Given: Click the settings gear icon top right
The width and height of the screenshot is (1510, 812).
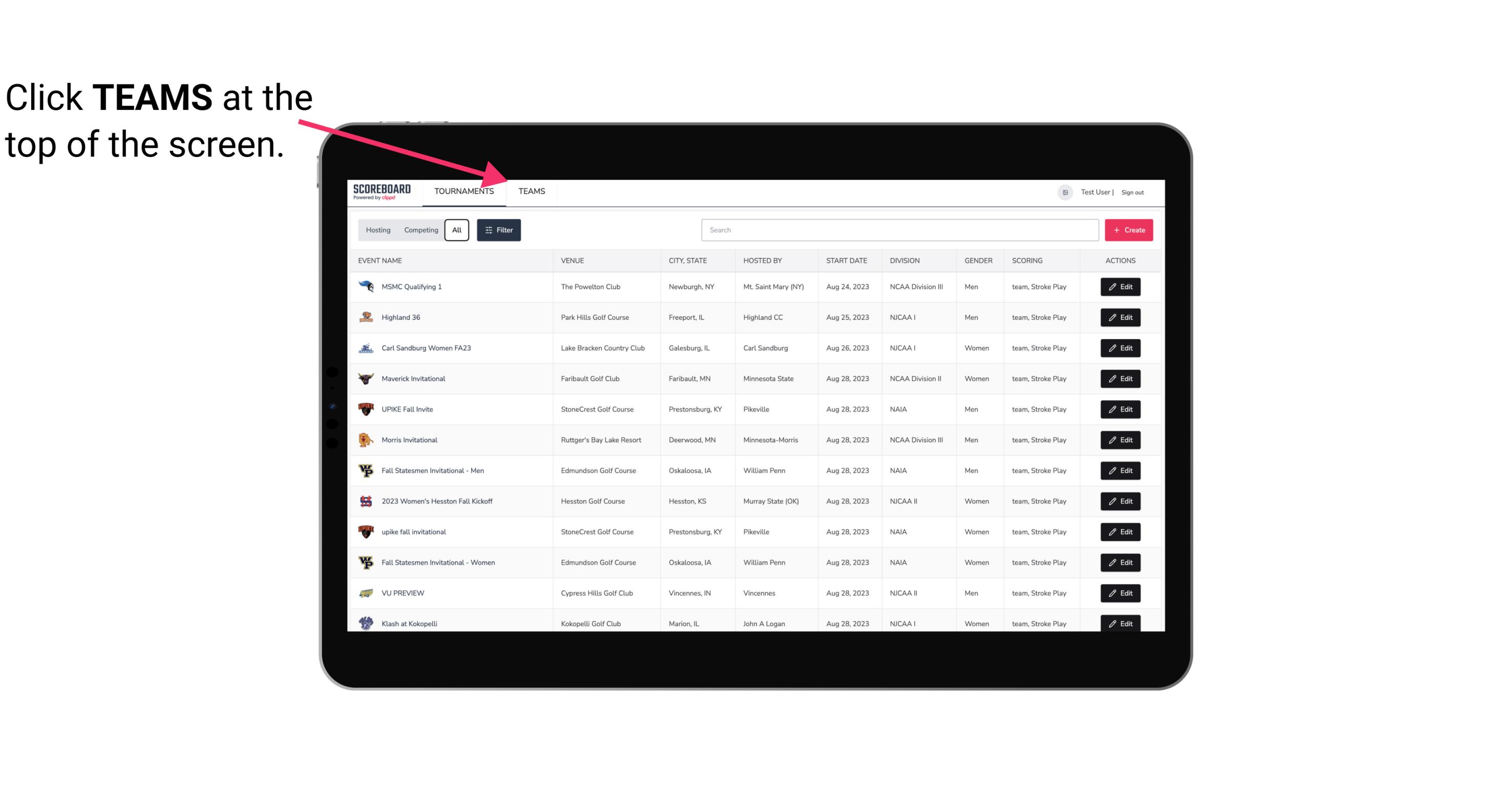Looking at the screenshot, I should click(1063, 192).
